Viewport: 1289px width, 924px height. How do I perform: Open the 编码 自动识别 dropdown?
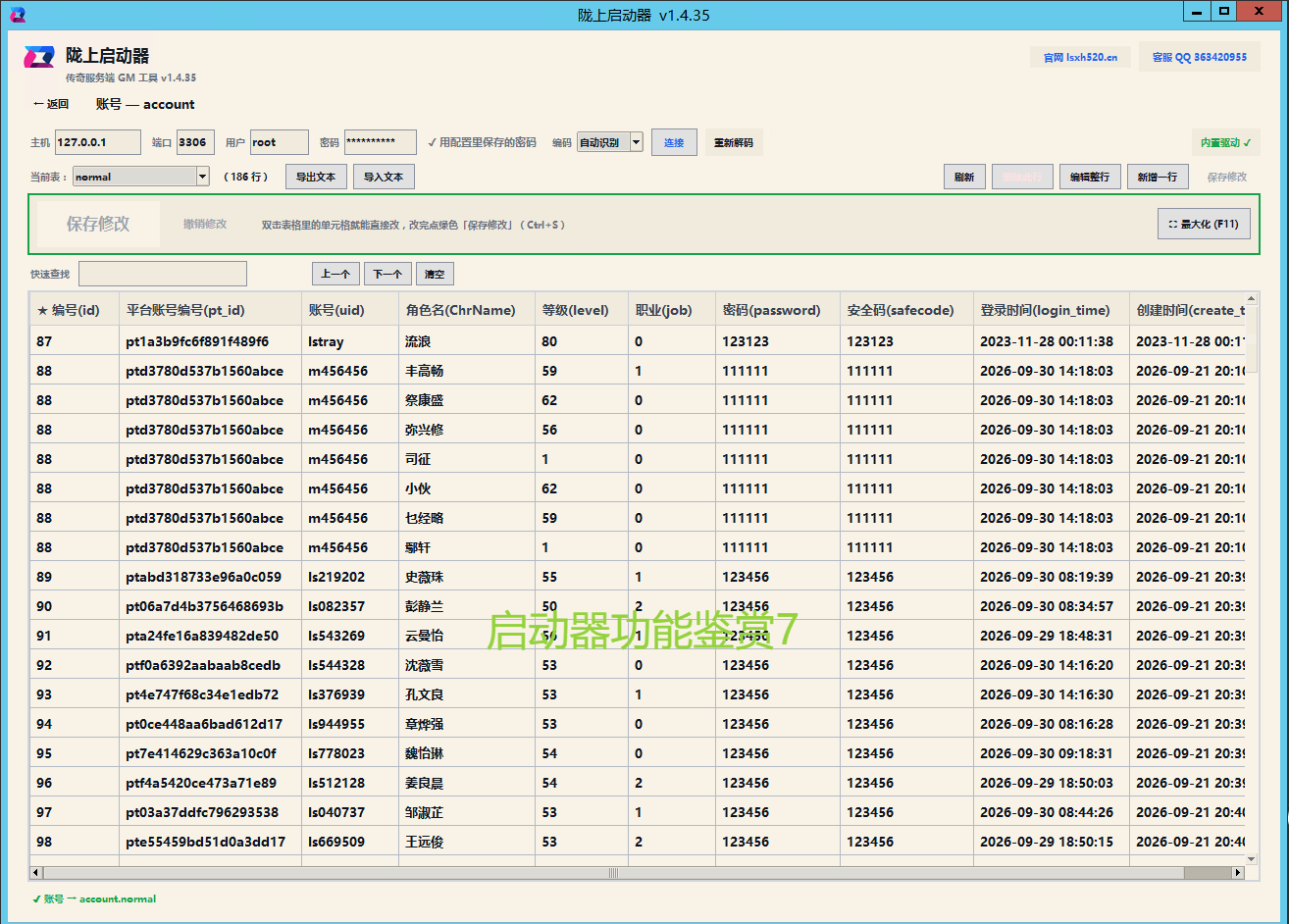point(609,142)
